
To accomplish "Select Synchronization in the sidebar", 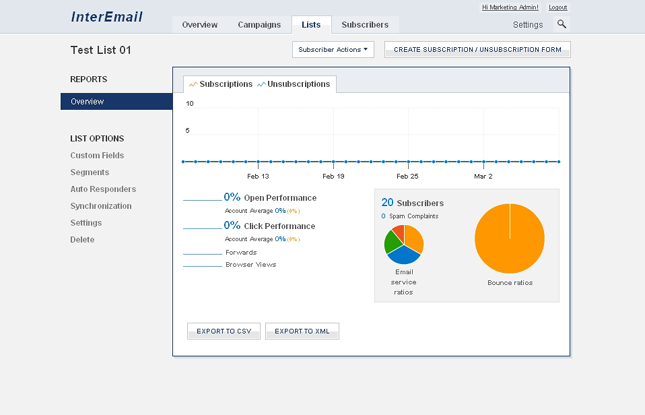I will coord(102,206).
